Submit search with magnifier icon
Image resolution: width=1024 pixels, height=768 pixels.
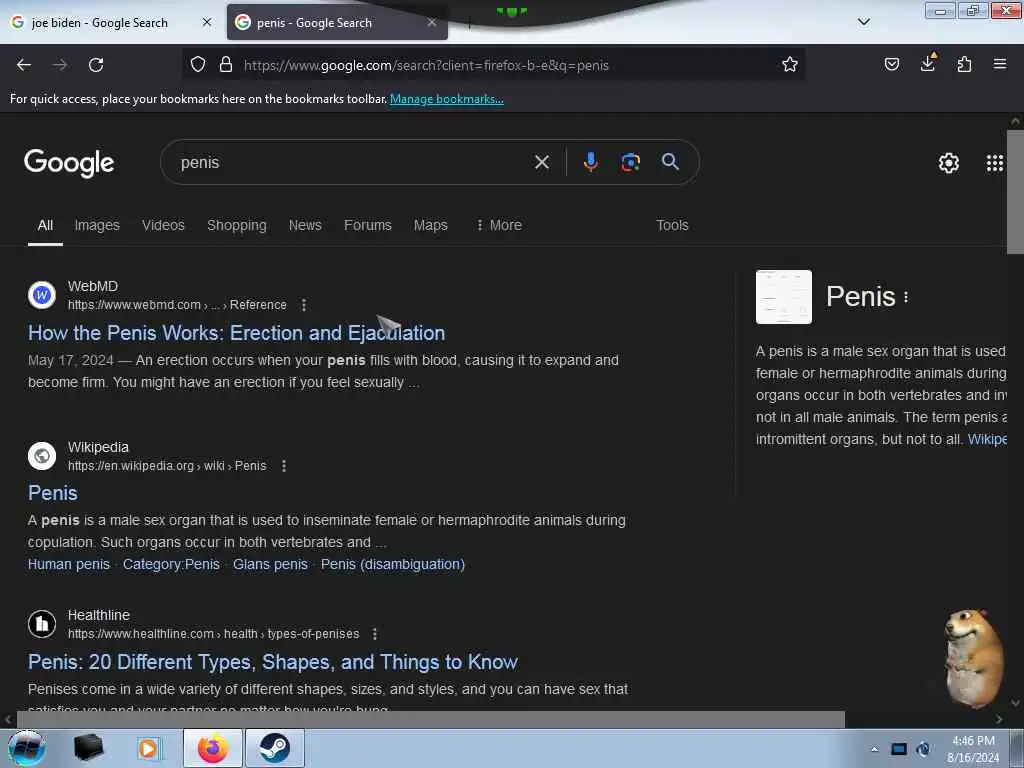(670, 162)
